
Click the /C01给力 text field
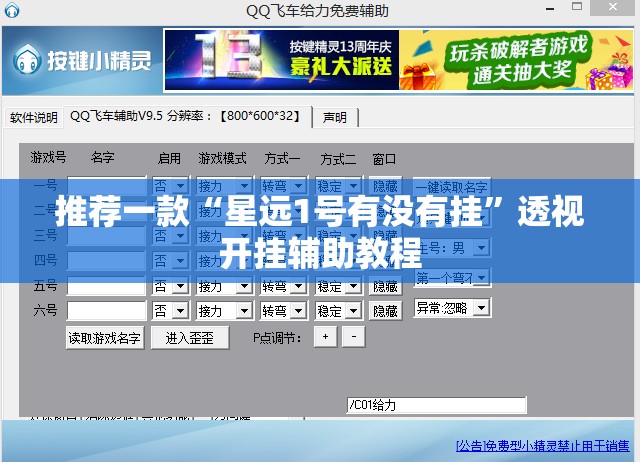point(436,405)
